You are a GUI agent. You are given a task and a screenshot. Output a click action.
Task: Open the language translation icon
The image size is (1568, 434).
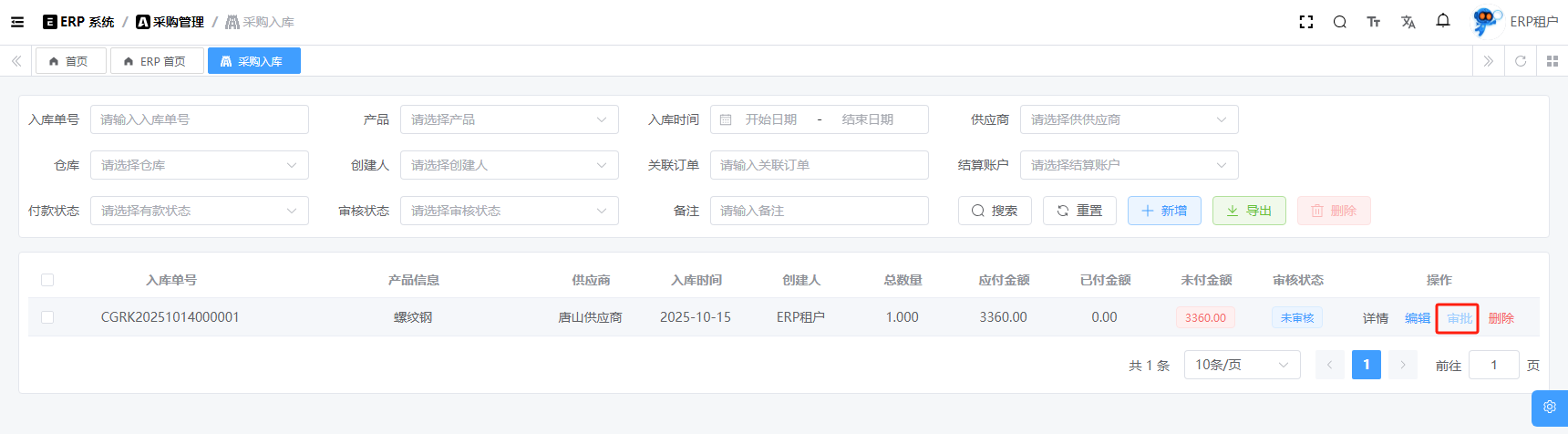[1408, 22]
